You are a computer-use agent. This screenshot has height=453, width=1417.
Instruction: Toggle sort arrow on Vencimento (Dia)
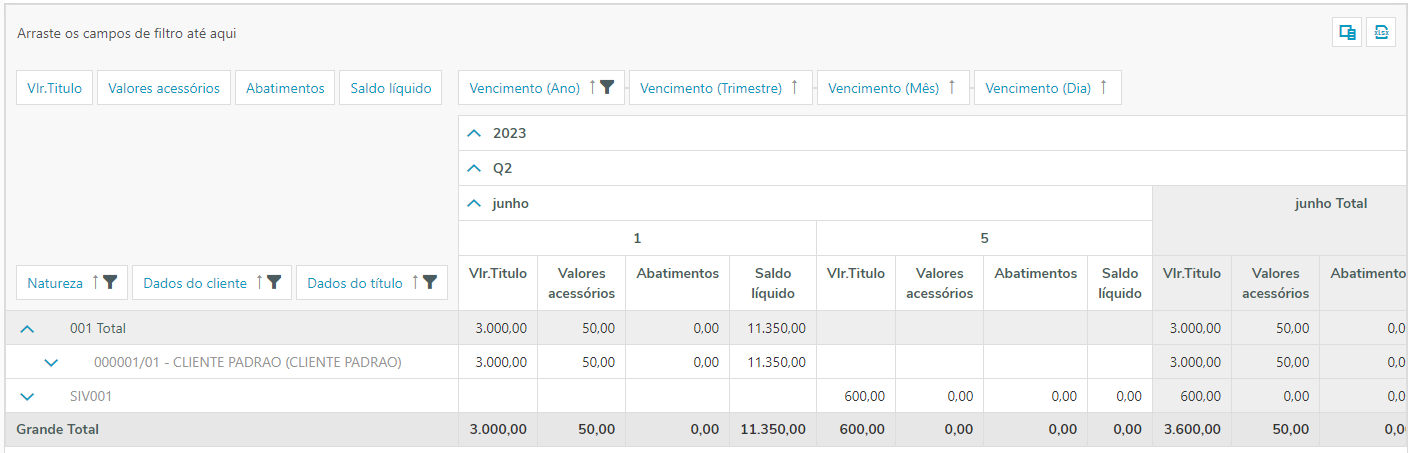(1103, 87)
